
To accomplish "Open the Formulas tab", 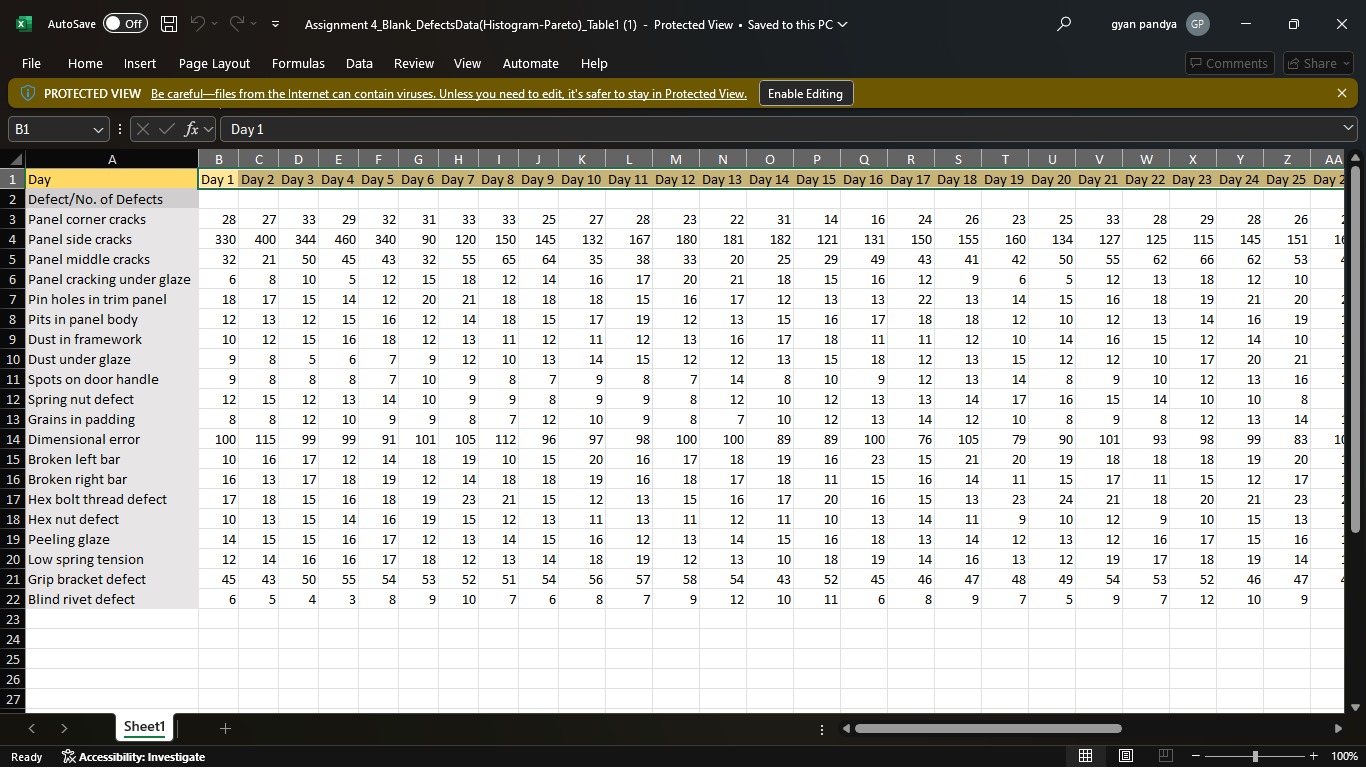I will [298, 63].
